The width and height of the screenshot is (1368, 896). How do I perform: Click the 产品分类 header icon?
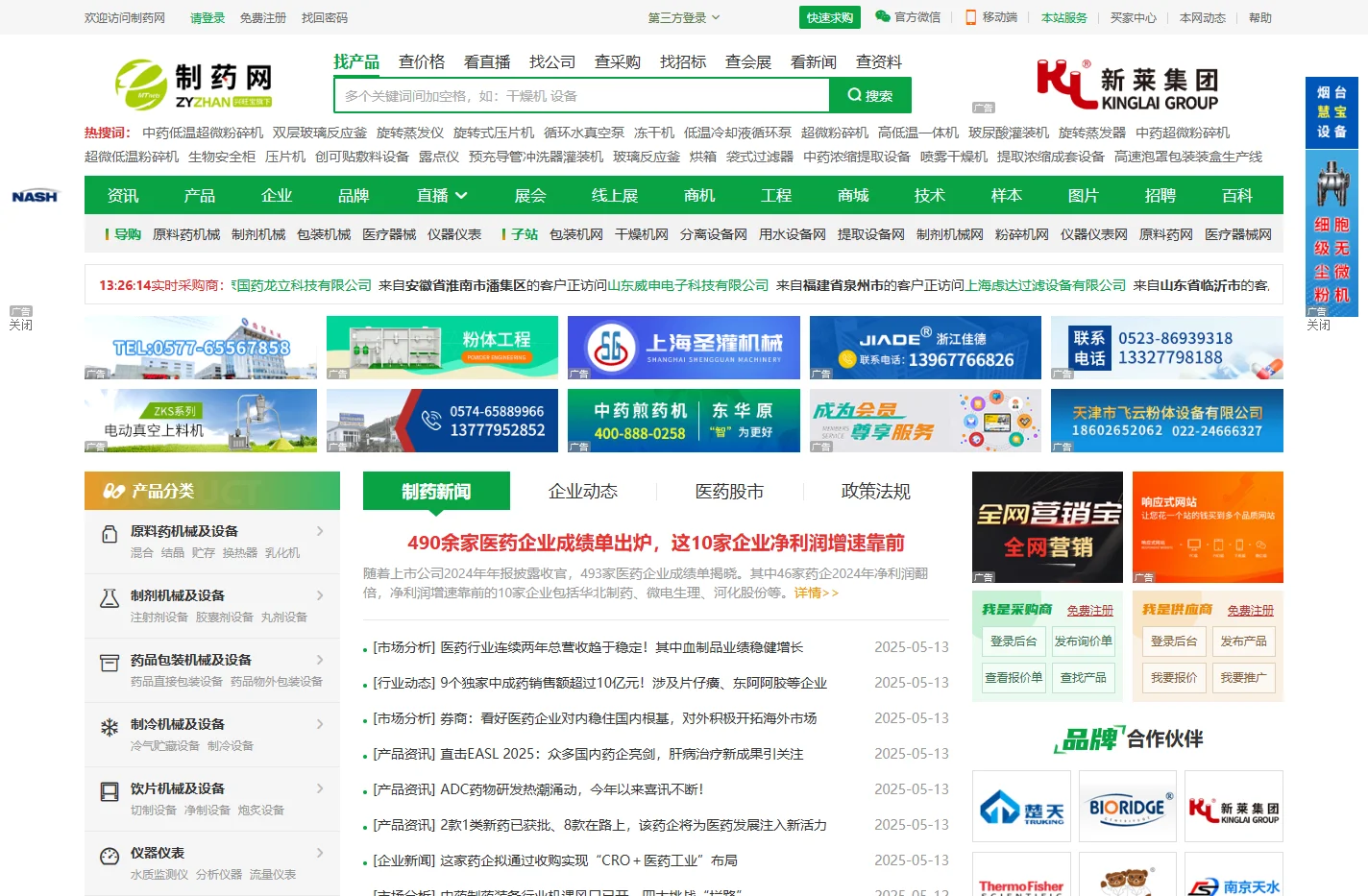tap(114, 491)
